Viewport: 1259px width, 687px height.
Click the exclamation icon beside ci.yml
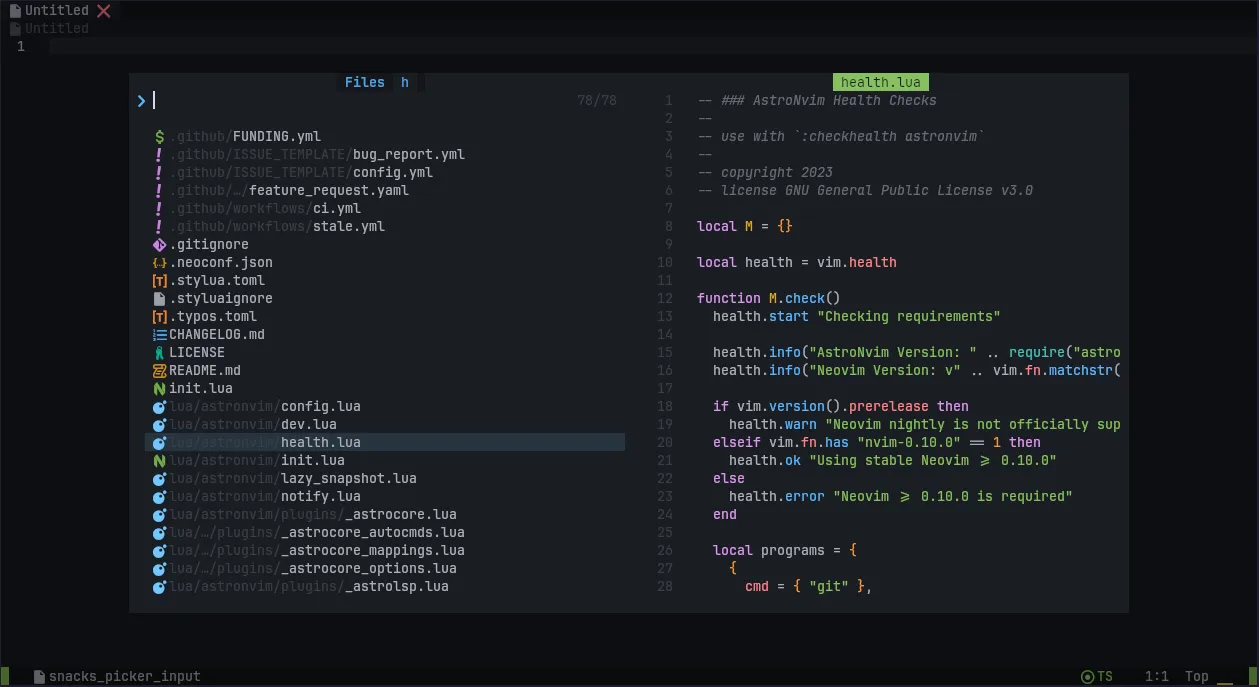click(159, 208)
